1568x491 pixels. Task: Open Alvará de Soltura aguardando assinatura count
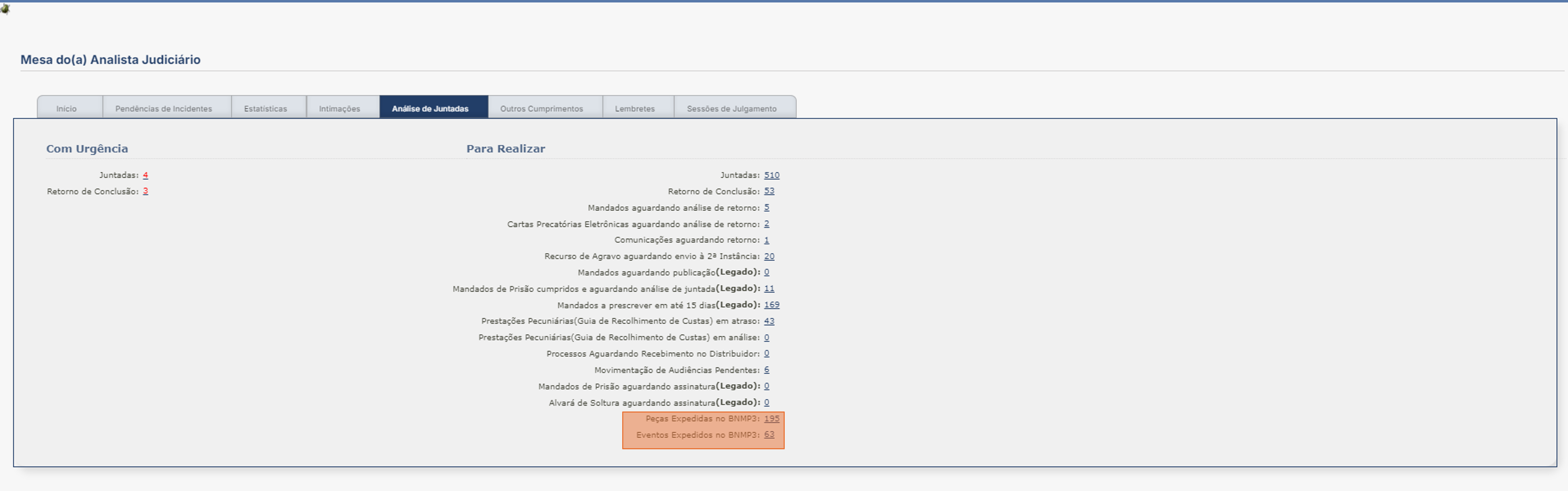coord(766,402)
